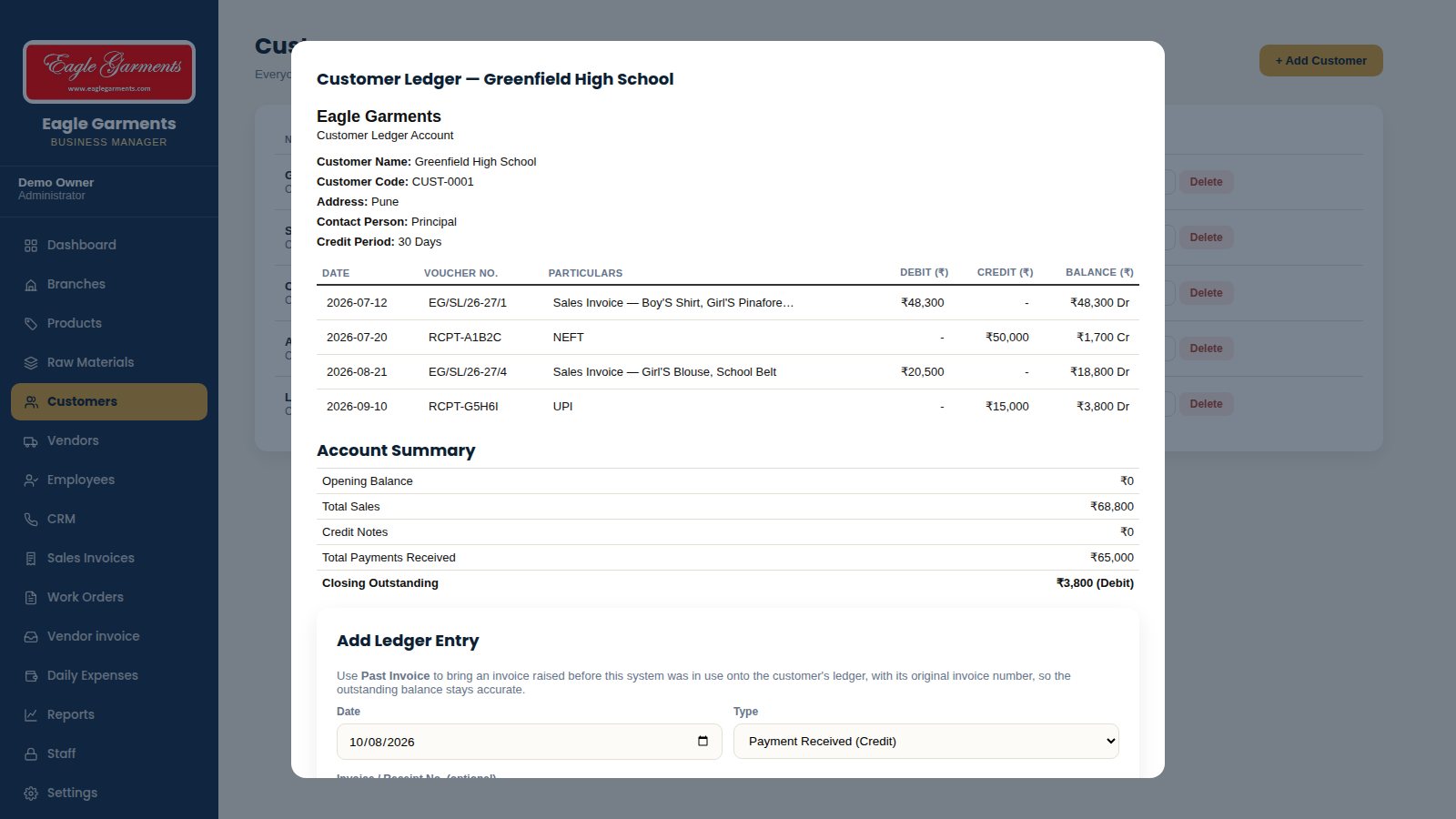Image resolution: width=1456 pixels, height=819 pixels.
Task: Click the Add Ledger Entry heading
Action: tap(408, 641)
